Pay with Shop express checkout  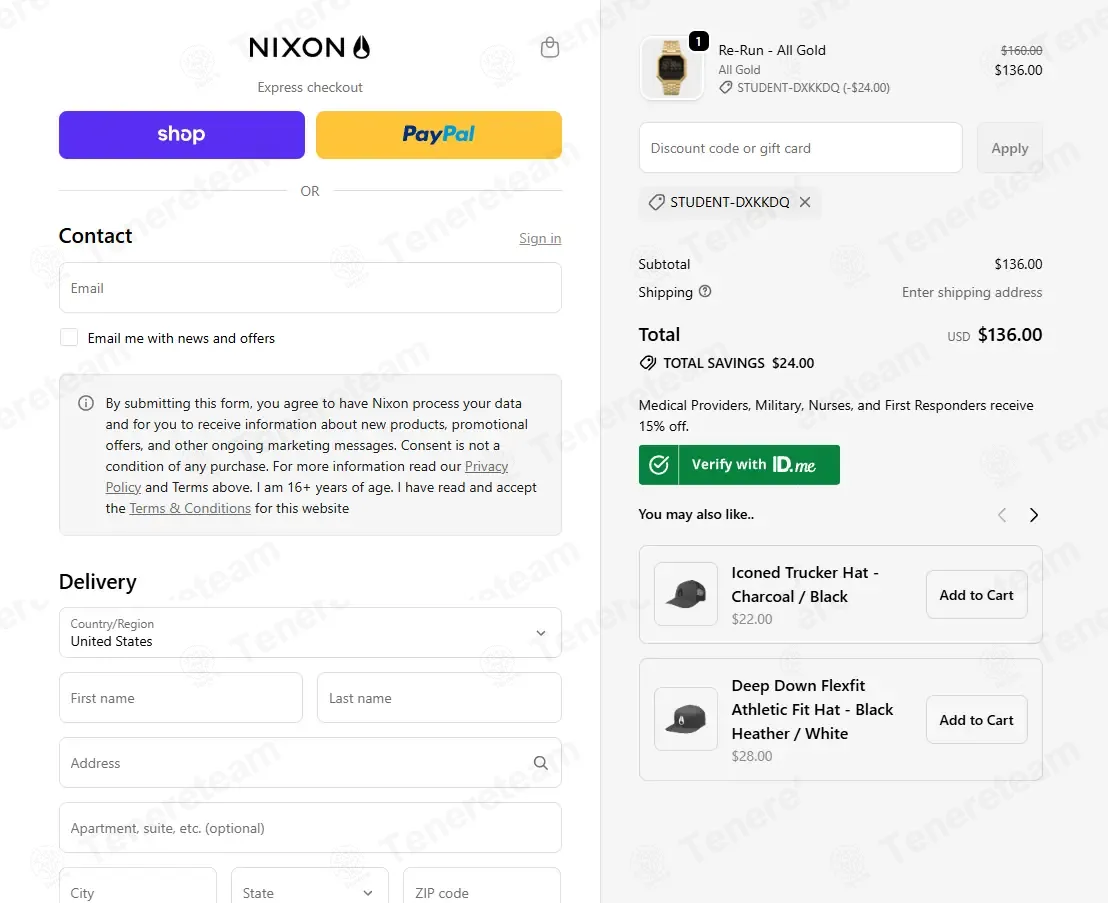pyautogui.click(x=182, y=135)
